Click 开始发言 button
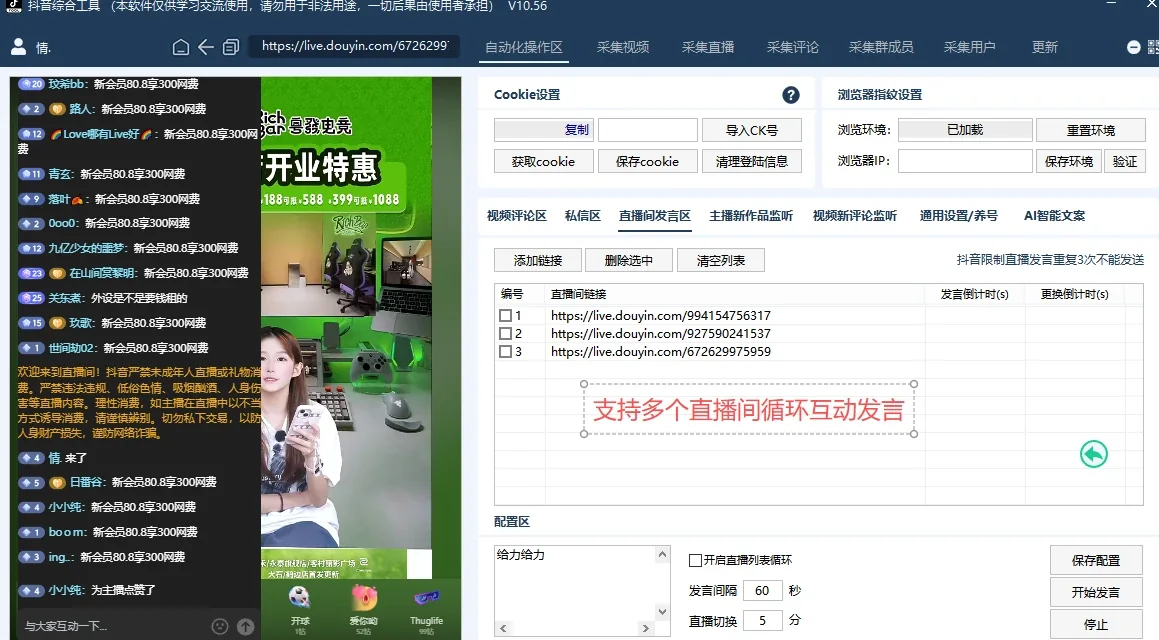1159x640 pixels. point(1096,592)
